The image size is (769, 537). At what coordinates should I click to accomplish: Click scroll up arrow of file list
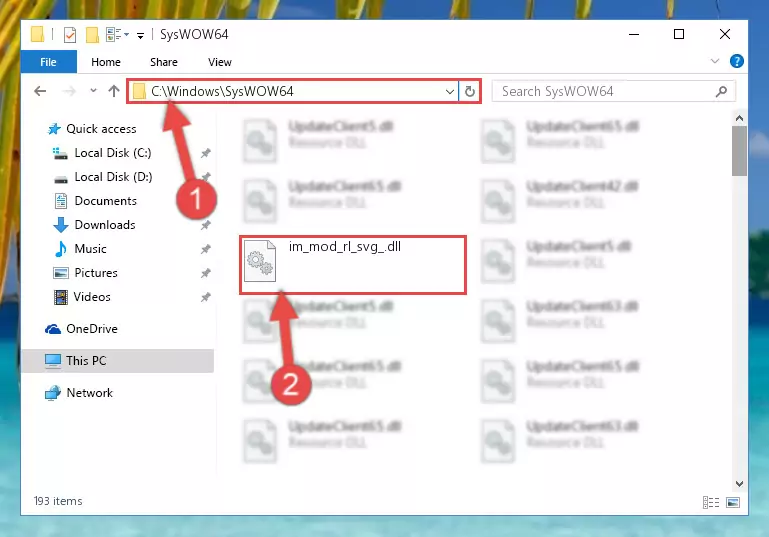[739, 118]
